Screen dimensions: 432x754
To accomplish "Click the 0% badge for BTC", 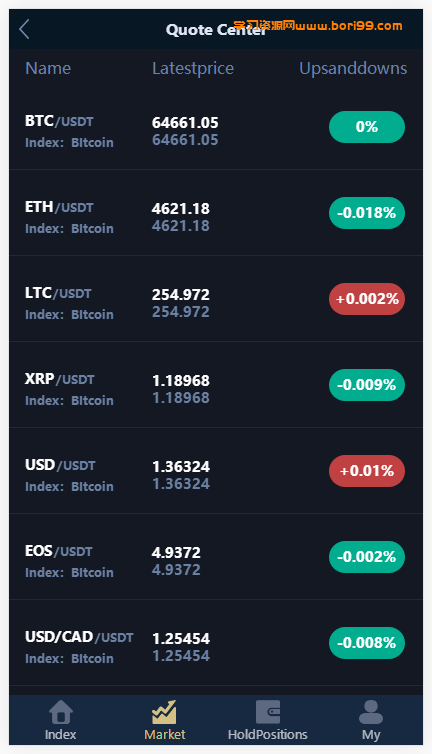I will coord(367,127).
